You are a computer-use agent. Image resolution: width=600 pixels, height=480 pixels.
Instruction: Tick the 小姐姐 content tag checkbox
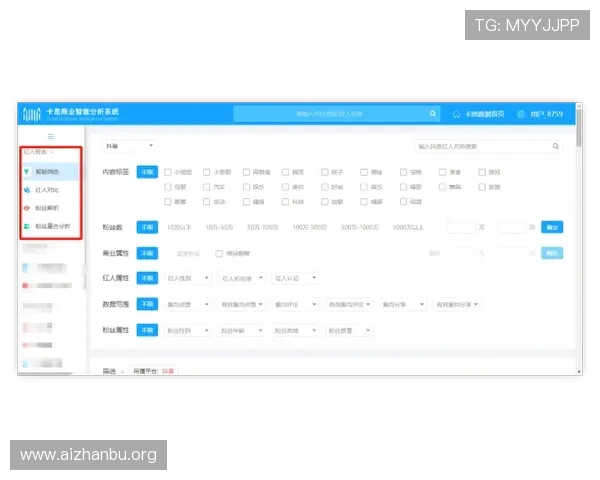pyautogui.click(x=168, y=172)
